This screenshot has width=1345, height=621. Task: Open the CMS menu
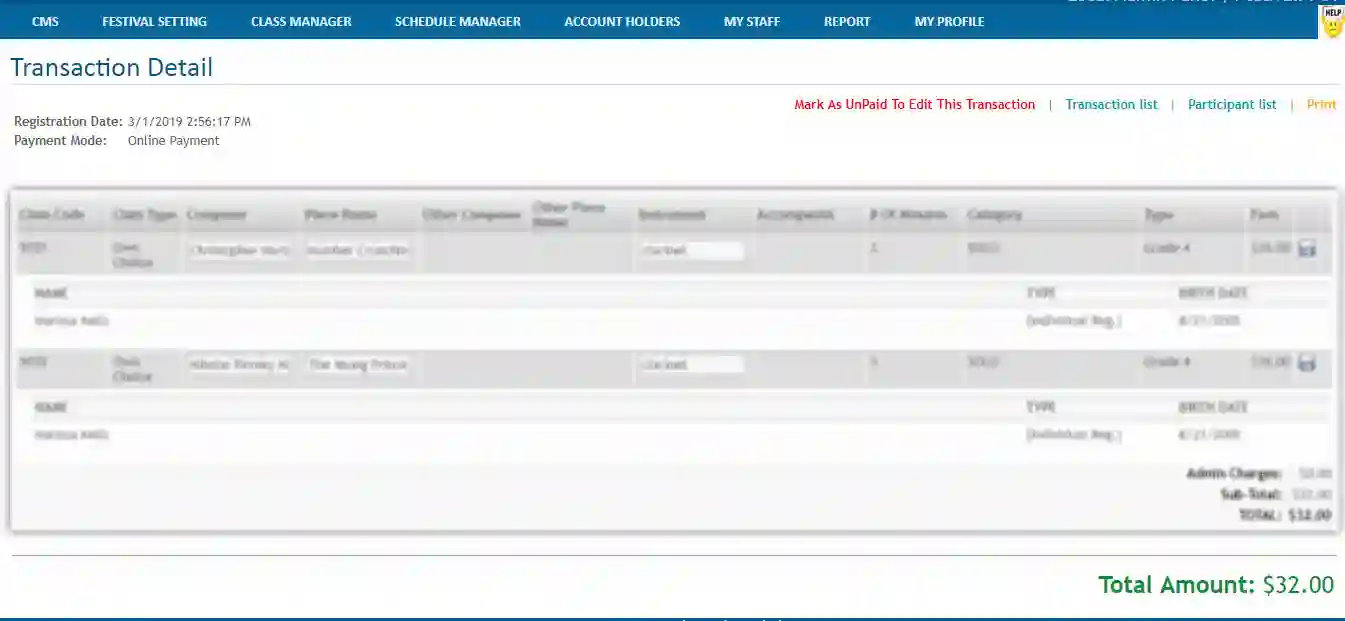[45, 21]
